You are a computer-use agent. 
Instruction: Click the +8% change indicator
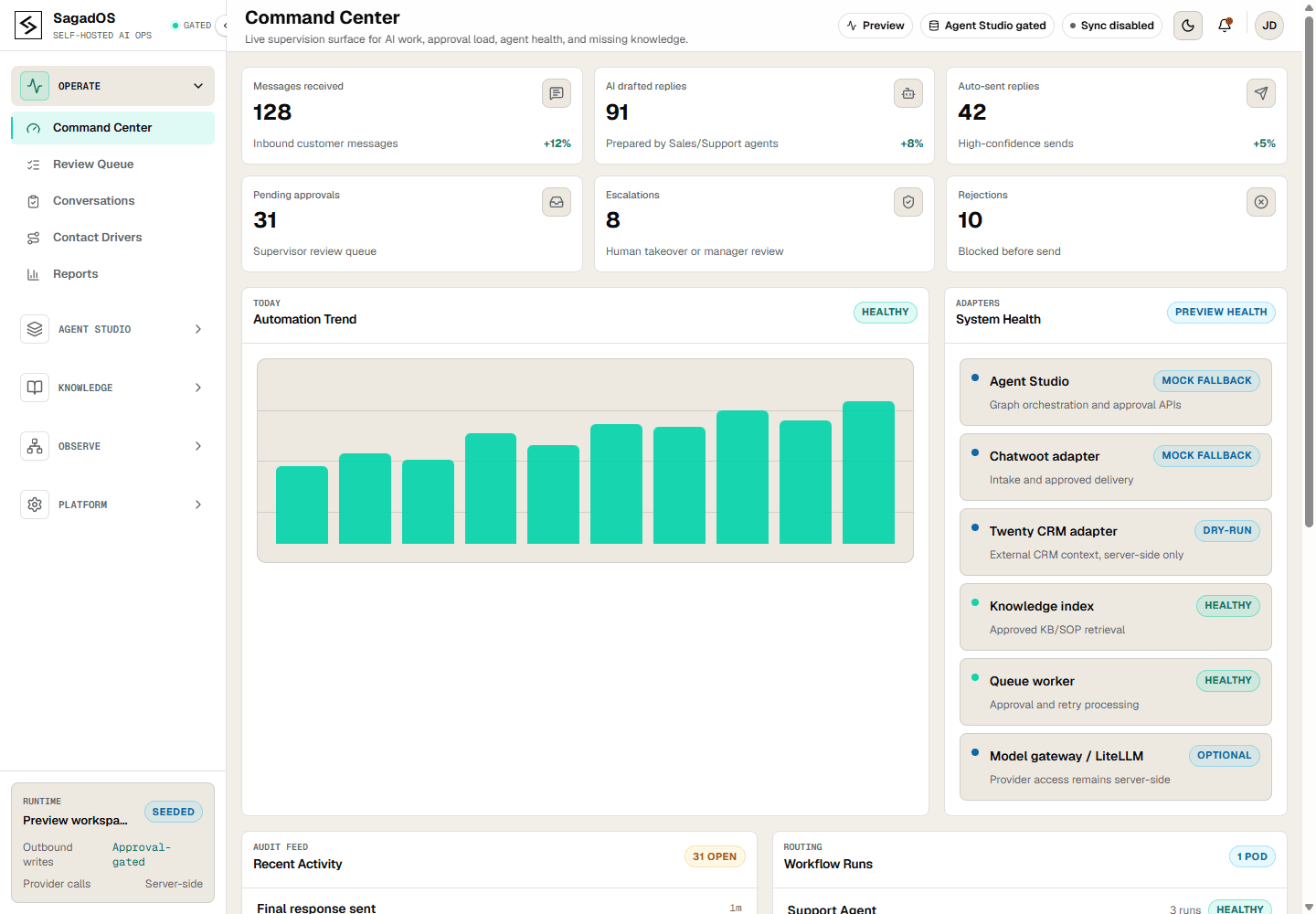click(912, 143)
